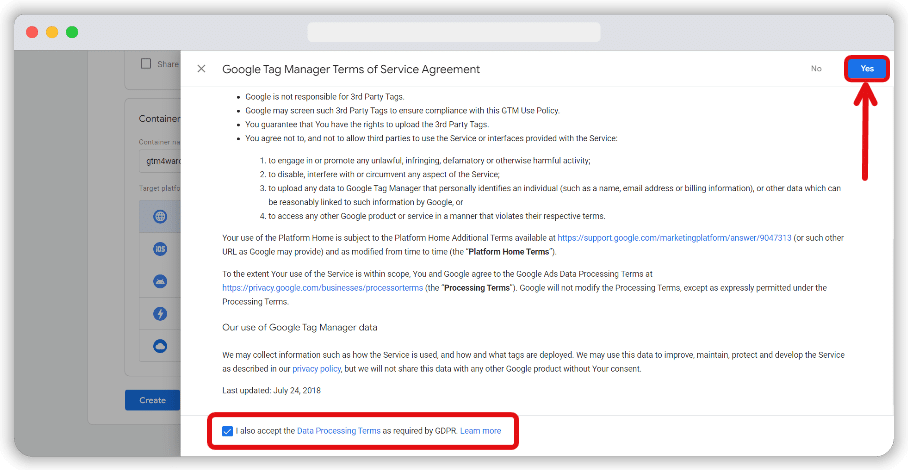
Task: Select the Web target platform globe icon
Action: (160, 216)
